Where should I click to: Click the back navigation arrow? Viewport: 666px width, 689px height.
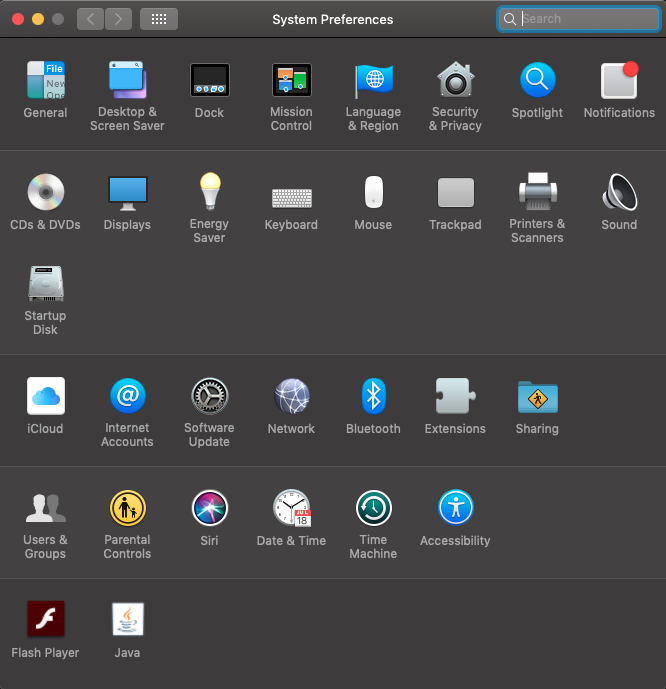(90, 19)
